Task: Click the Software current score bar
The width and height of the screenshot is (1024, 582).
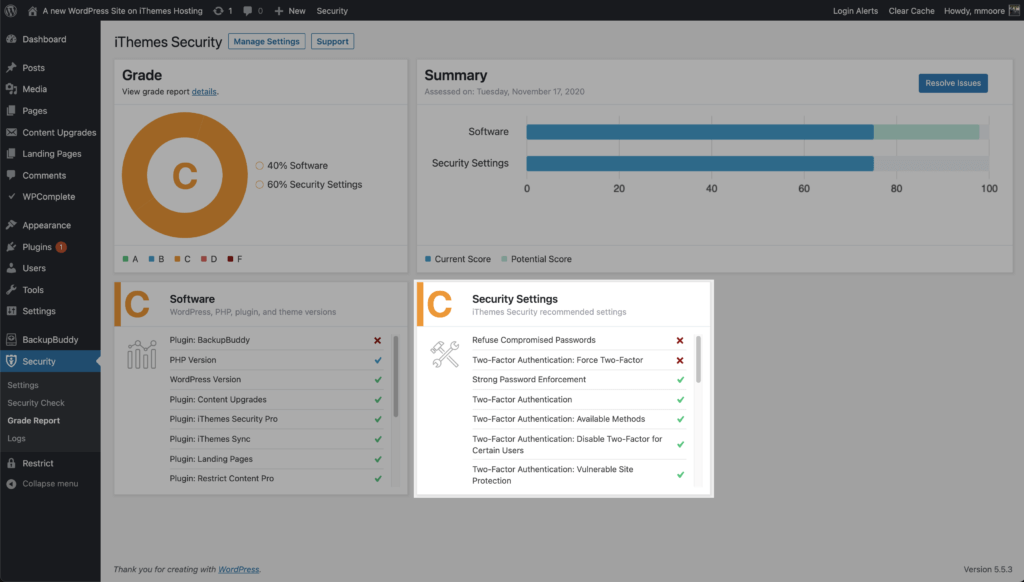Action: (x=700, y=132)
